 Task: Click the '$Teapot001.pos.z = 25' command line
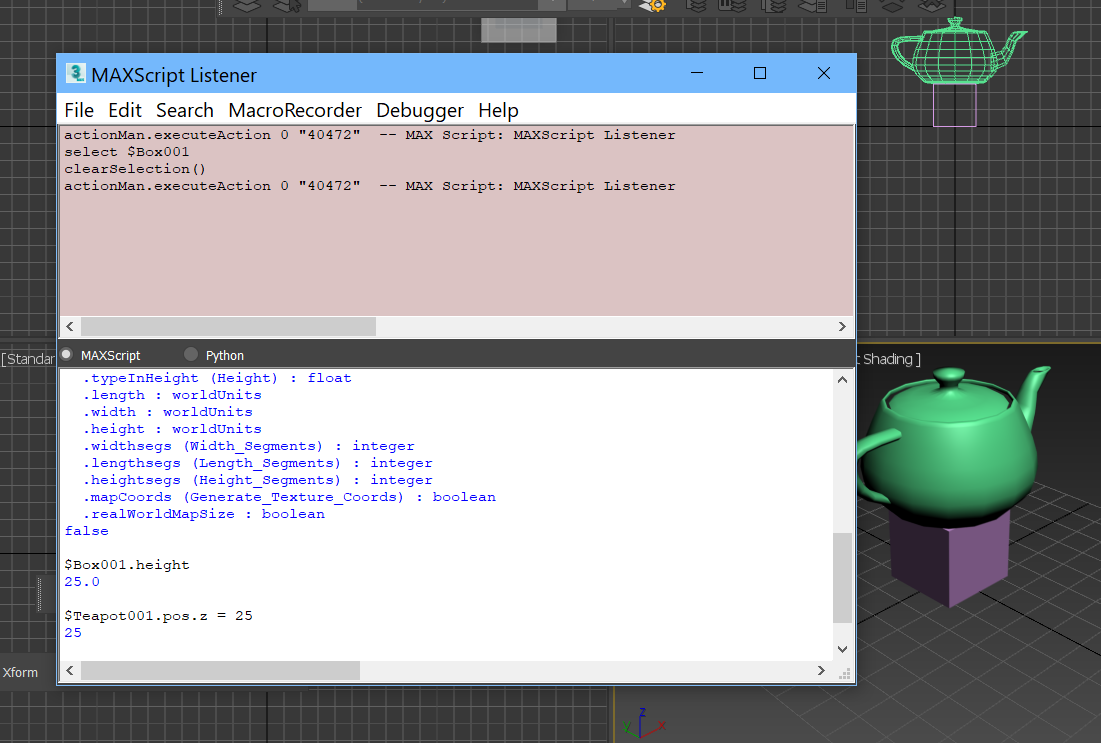[x=159, y=615]
